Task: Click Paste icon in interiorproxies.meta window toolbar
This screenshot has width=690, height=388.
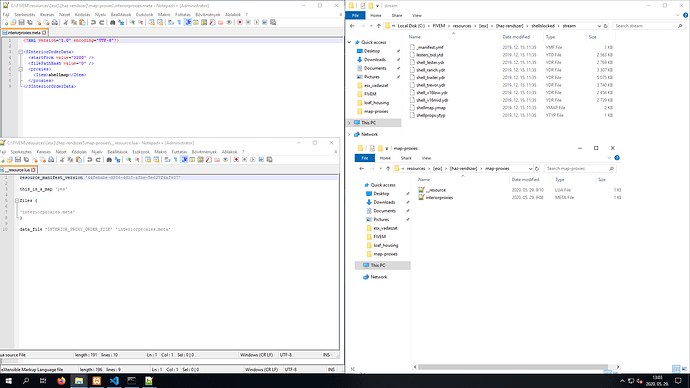Action: (82, 22)
